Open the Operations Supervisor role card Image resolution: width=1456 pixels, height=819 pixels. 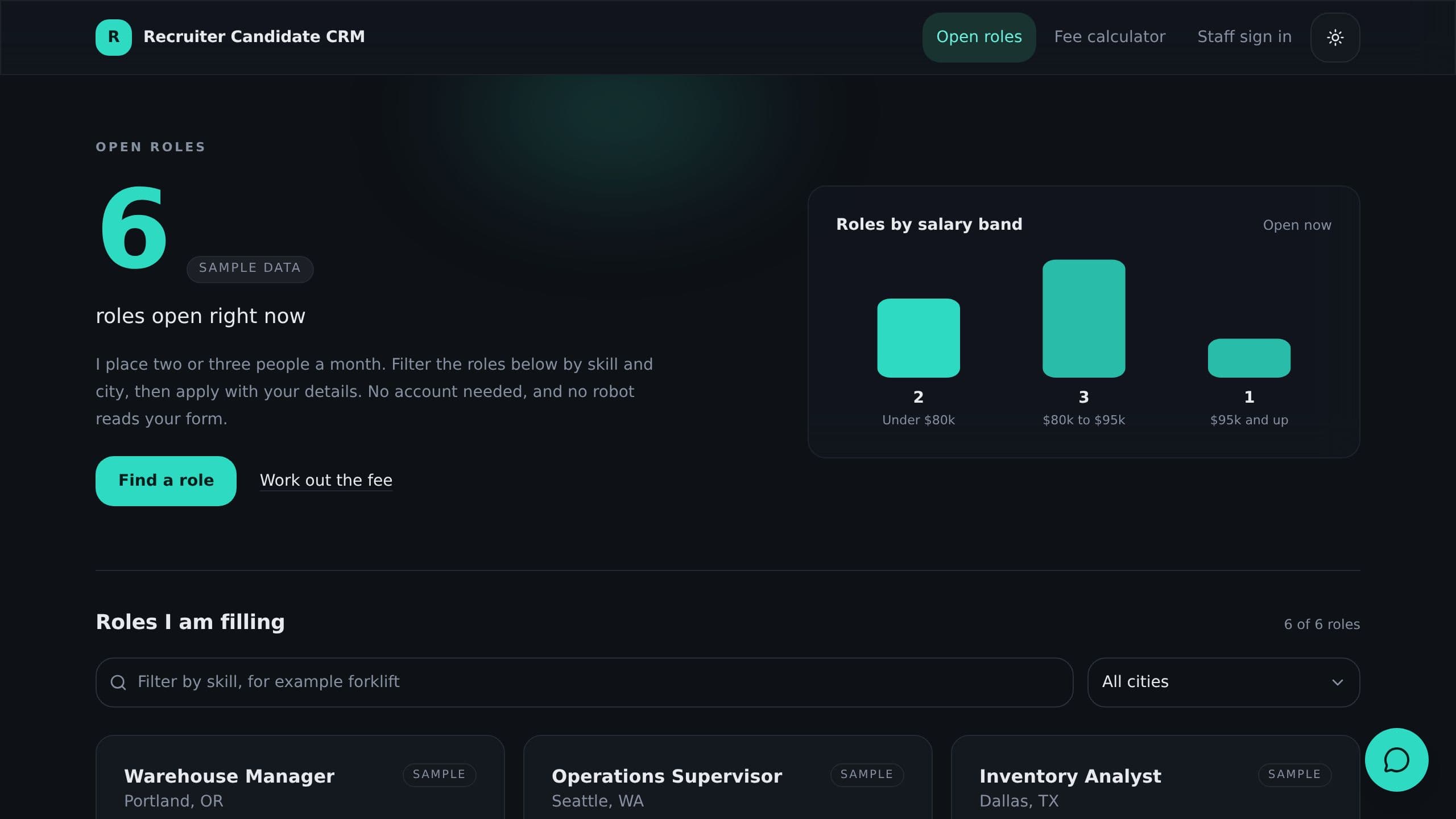tap(727, 777)
